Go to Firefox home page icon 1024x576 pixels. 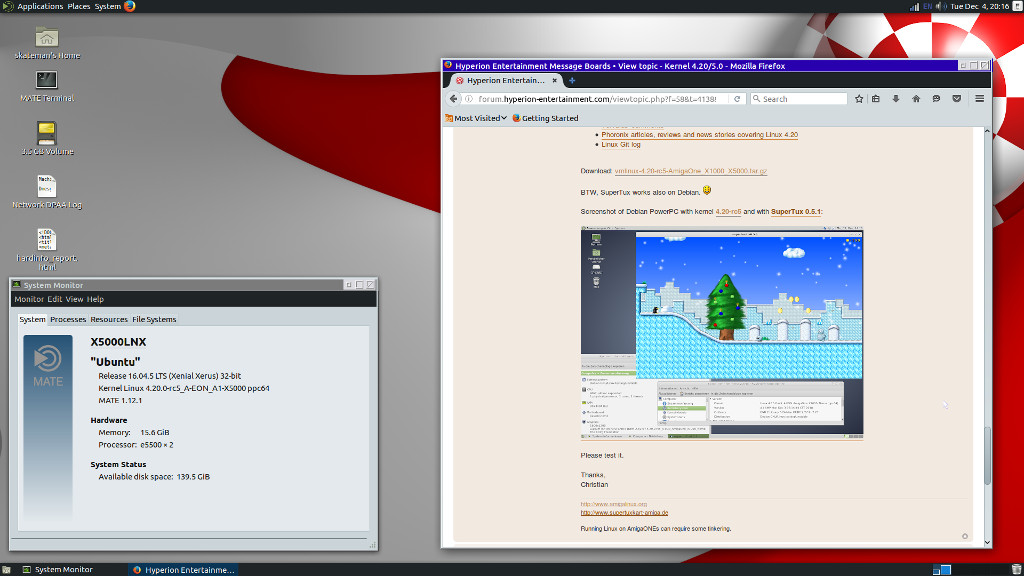coord(916,99)
